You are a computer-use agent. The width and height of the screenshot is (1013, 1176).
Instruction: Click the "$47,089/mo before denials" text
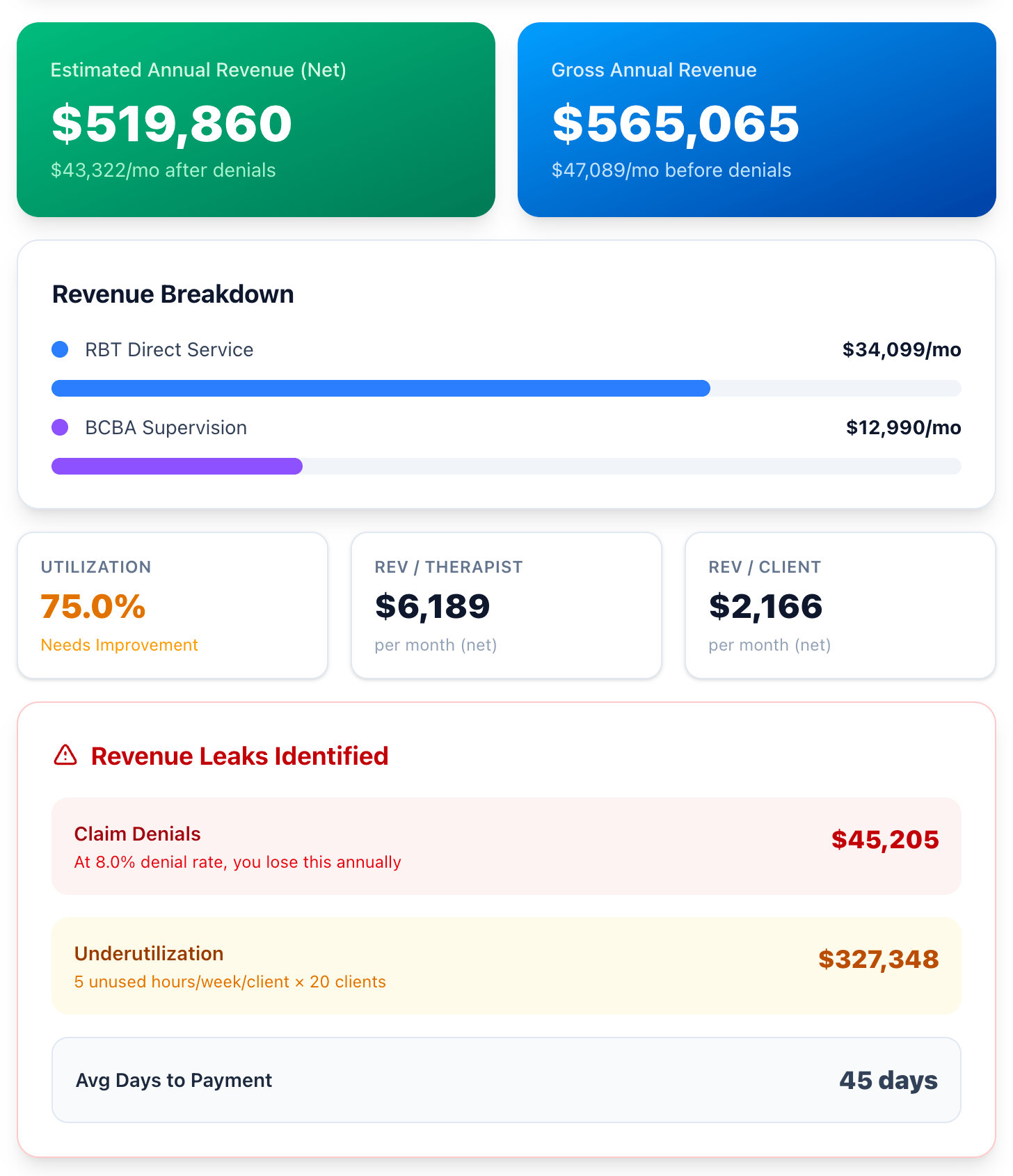coord(671,170)
